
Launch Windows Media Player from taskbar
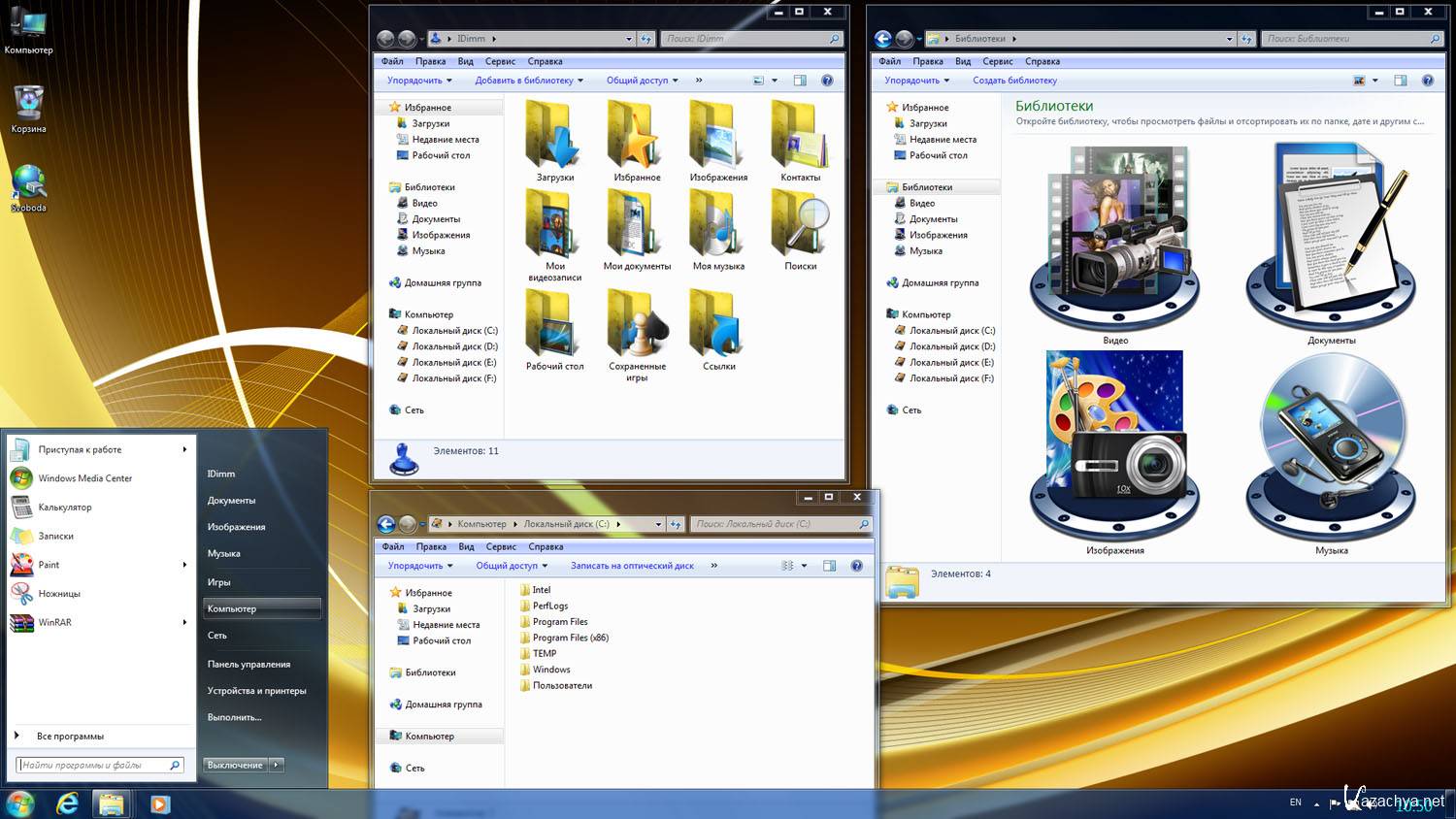160,803
